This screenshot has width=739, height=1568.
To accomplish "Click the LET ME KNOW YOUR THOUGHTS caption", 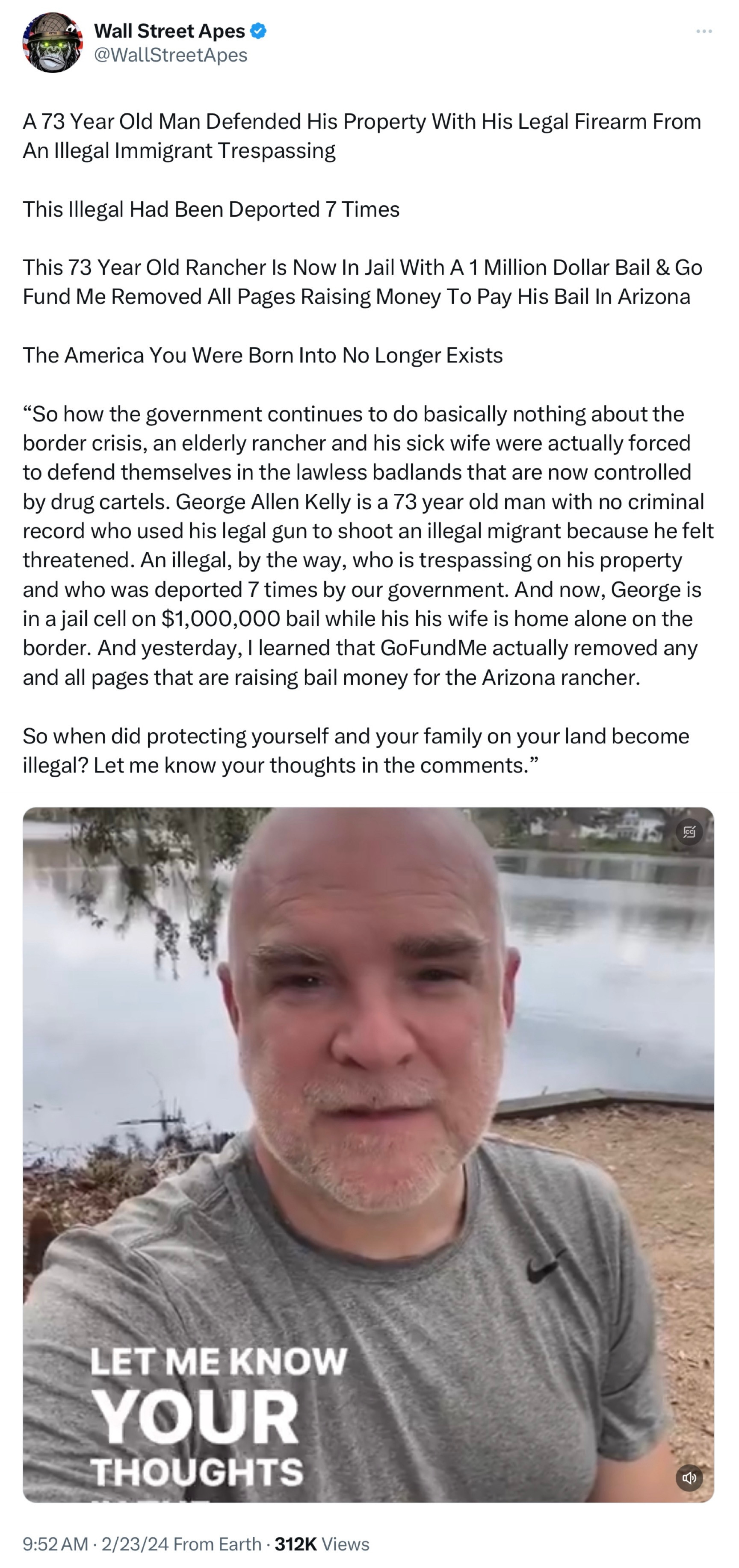I will click(219, 1416).
